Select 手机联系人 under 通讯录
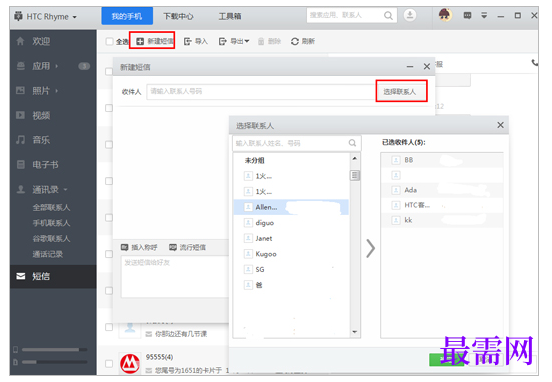 point(51,223)
